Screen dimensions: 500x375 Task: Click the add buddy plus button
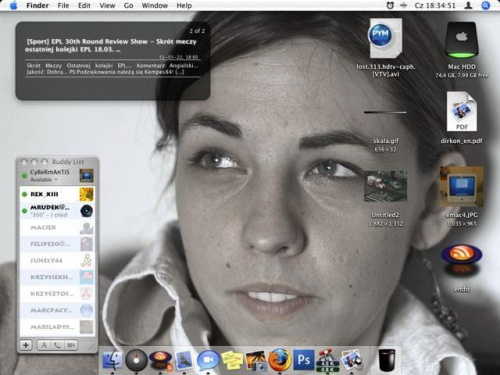26,345
